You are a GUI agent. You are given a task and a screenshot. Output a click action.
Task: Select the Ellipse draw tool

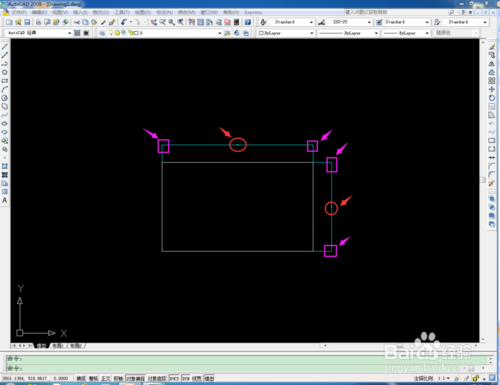click(x=5, y=123)
